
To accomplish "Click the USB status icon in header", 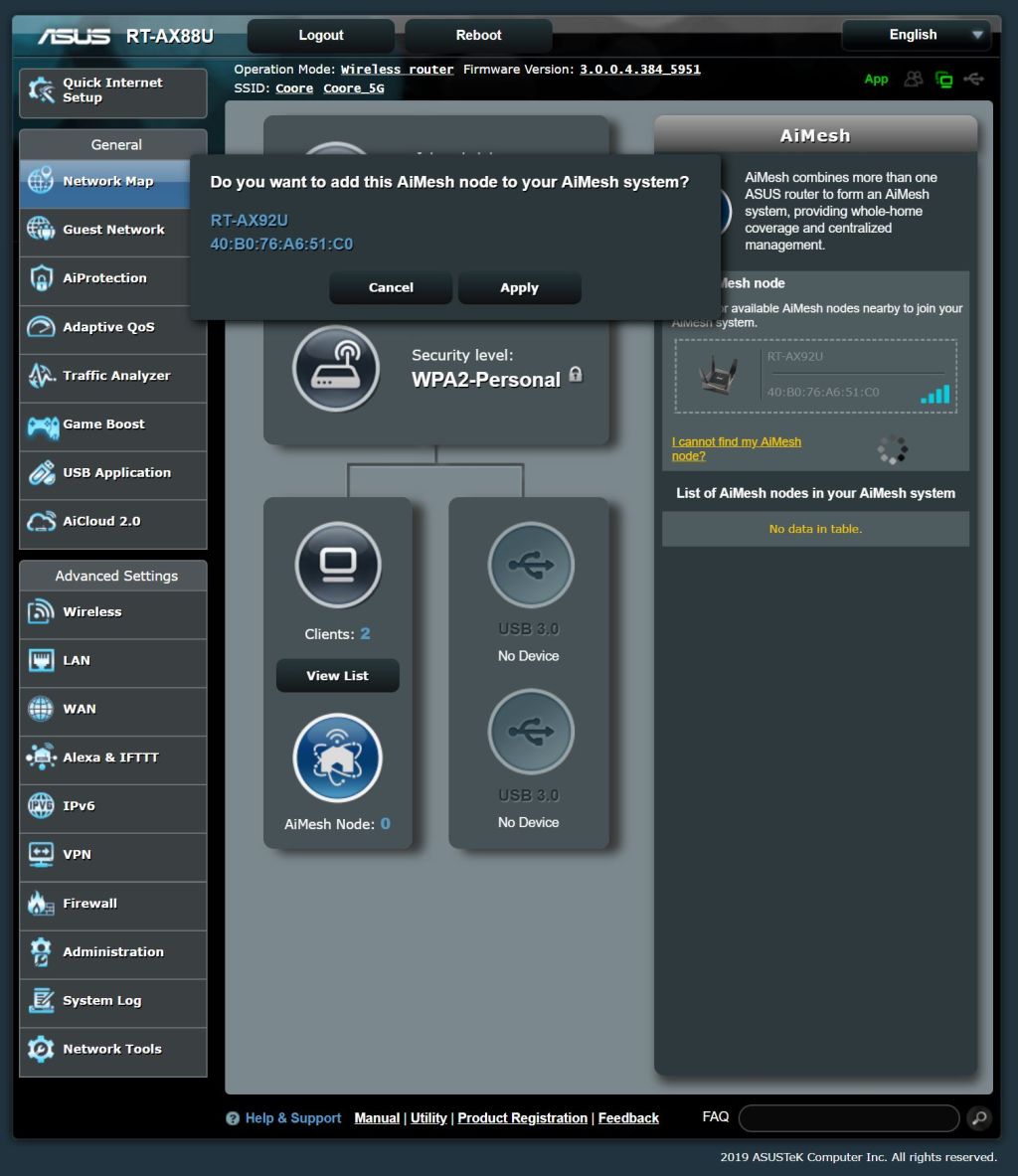I will tap(973, 79).
